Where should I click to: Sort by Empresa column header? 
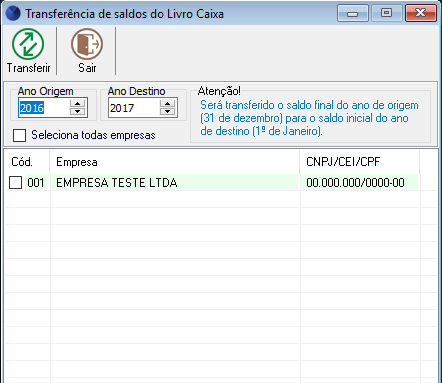[175, 162]
